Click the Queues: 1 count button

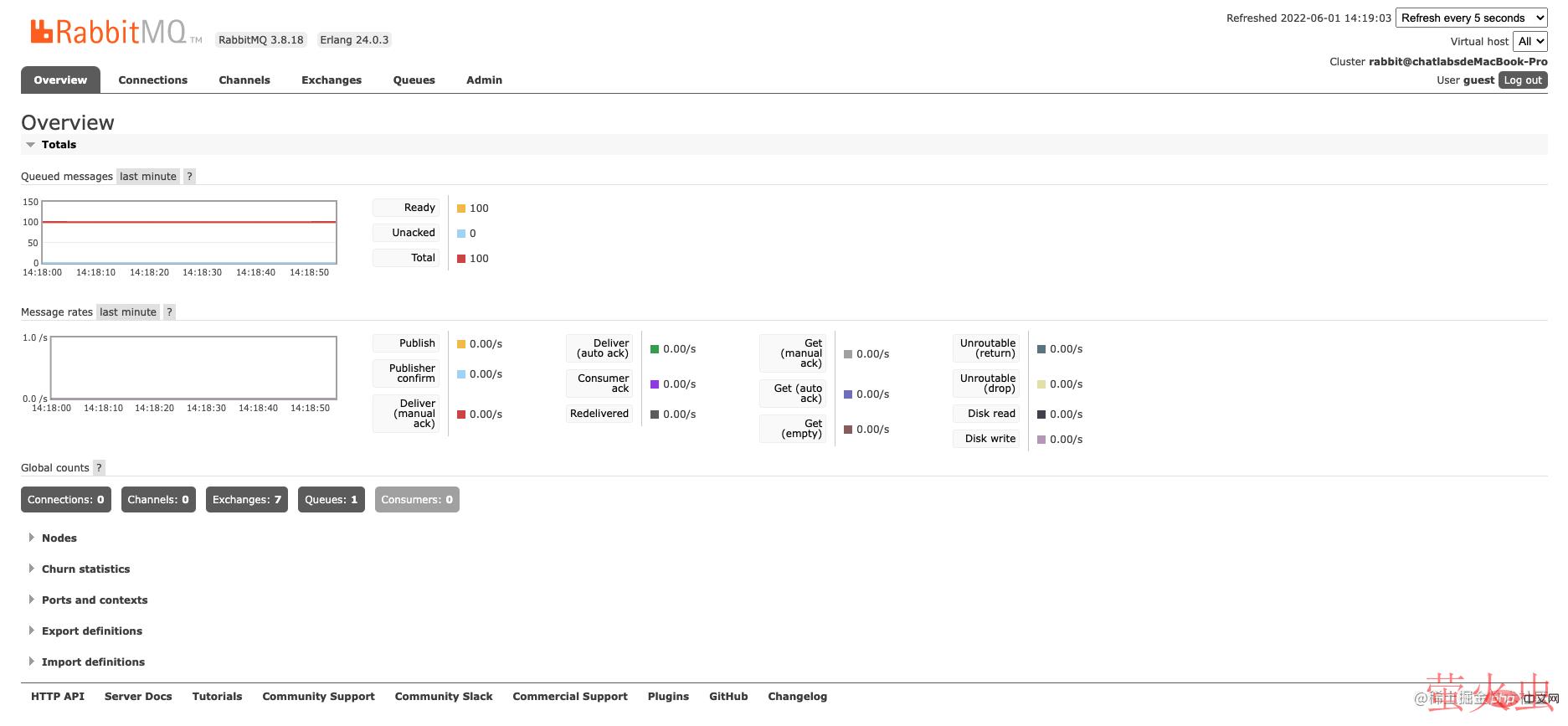pyautogui.click(x=331, y=500)
